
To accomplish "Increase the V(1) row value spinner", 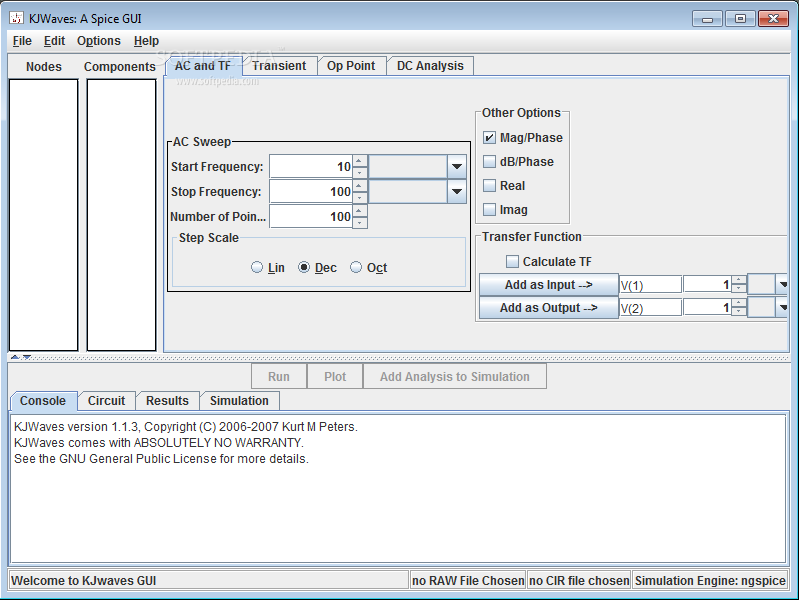I will (x=738, y=280).
